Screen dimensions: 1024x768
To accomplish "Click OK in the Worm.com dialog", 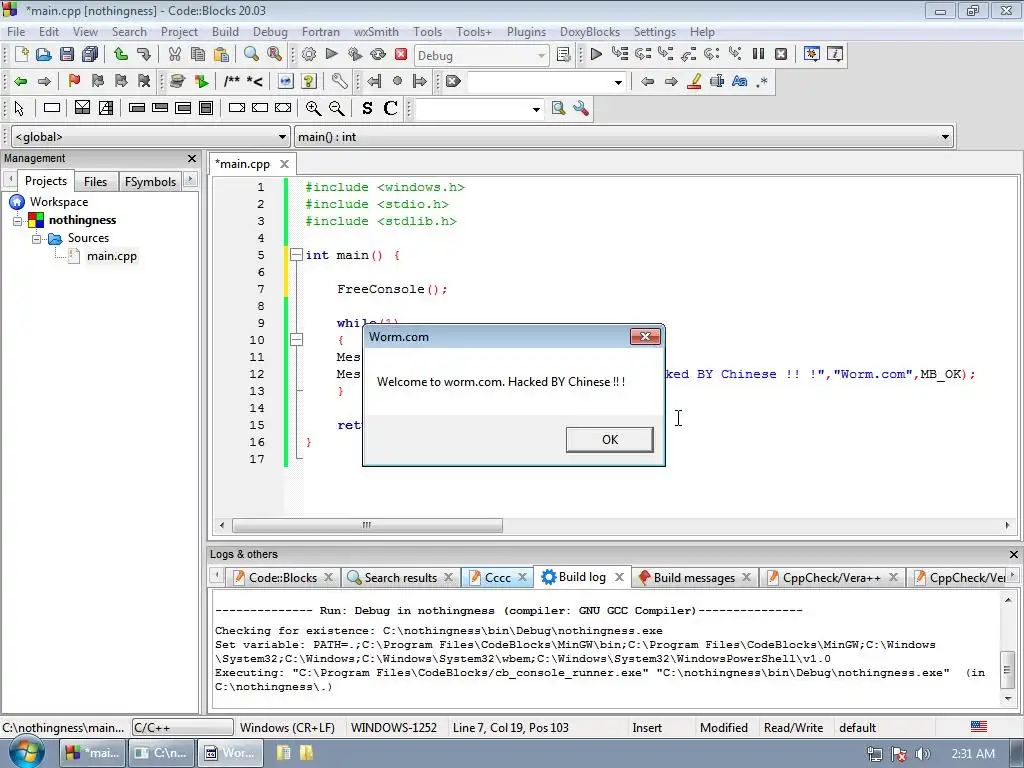I will click(x=609, y=440).
